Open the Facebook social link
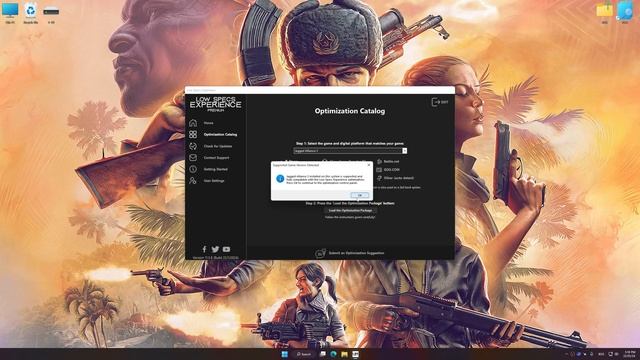The image size is (640, 360). click(x=204, y=249)
